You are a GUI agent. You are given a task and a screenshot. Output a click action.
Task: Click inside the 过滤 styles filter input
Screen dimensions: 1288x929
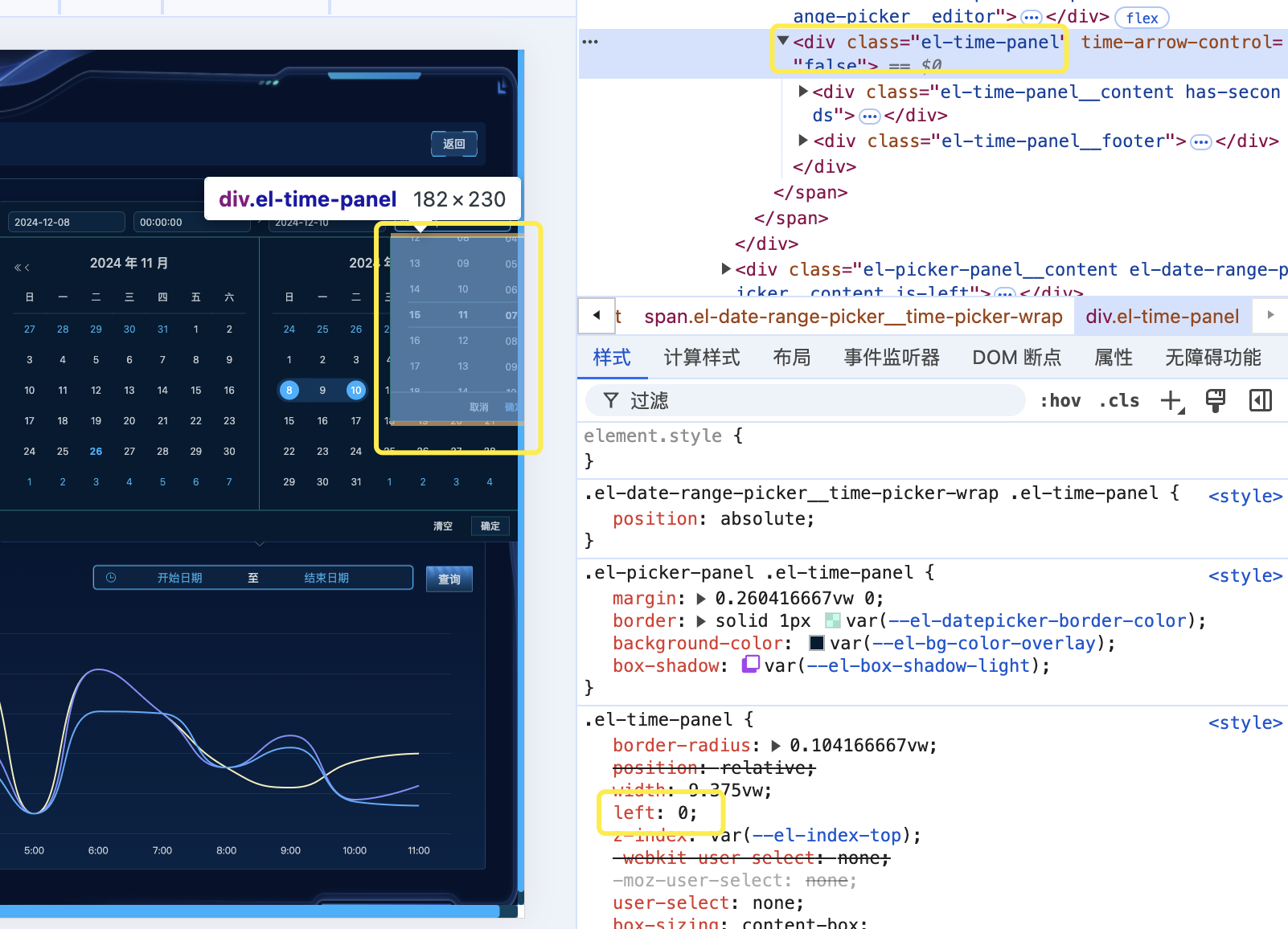724,400
